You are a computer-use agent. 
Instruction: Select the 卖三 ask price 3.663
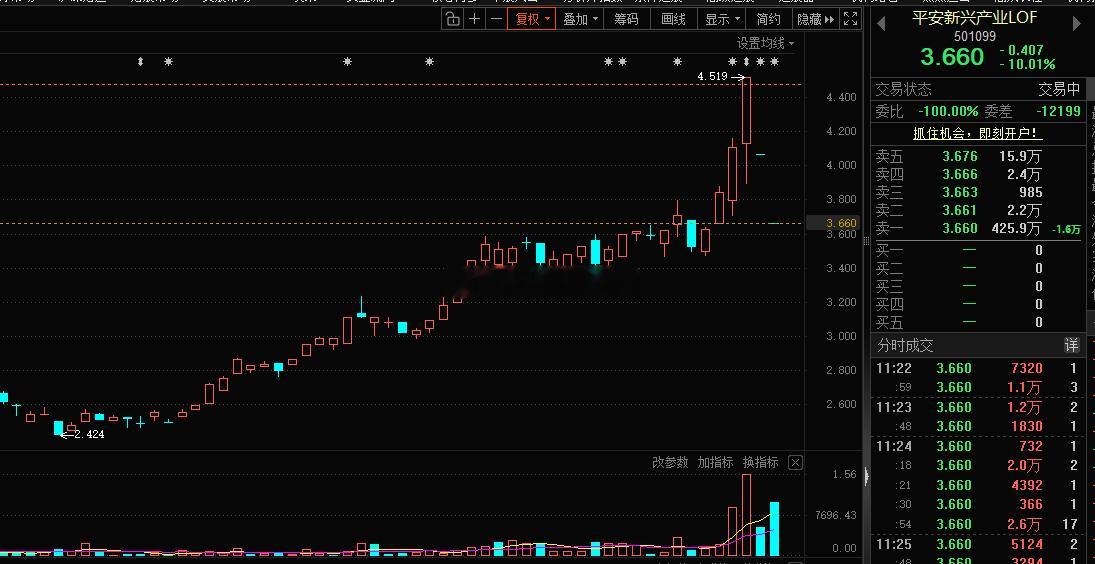pyautogui.click(x=960, y=193)
